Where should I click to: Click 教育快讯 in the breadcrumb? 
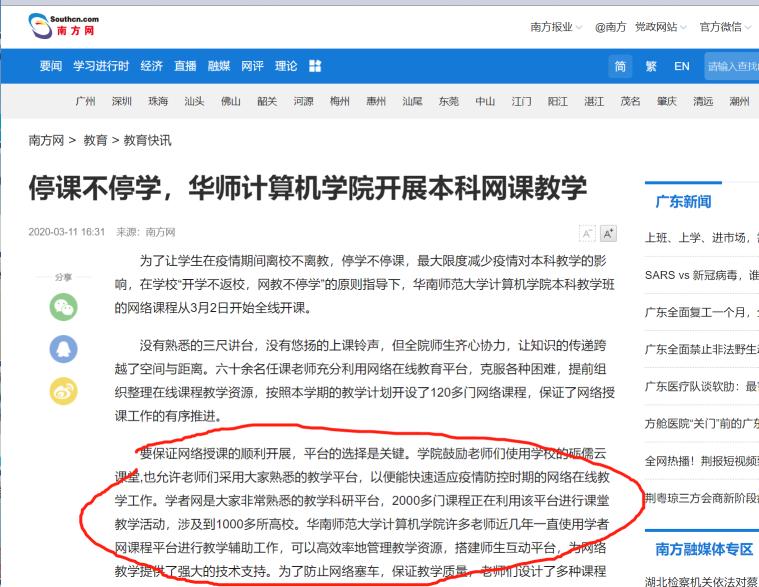[147, 141]
